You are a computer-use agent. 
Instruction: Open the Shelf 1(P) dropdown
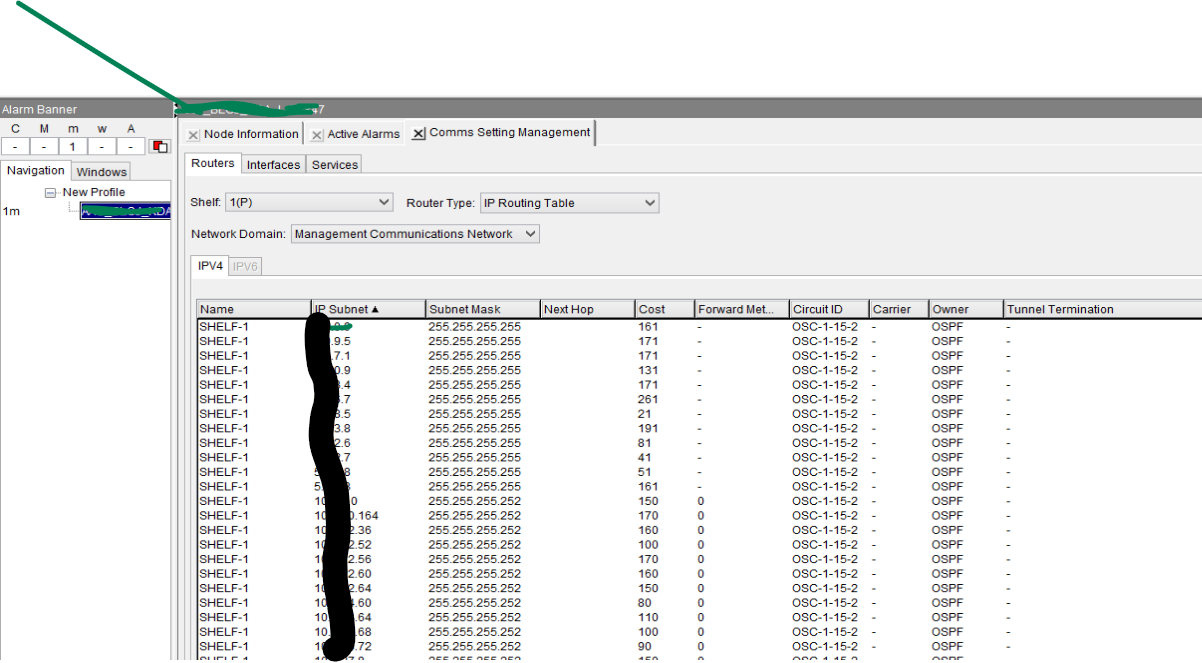(308, 203)
